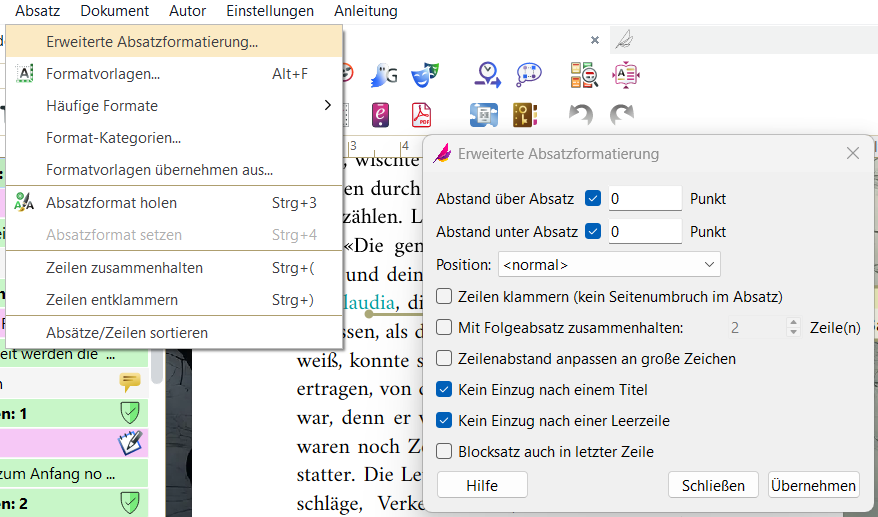Viewport: 878px width, 517px height.
Task: Uncheck Kein Einzug nach einem Titel
Action: click(x=445, y=389)
